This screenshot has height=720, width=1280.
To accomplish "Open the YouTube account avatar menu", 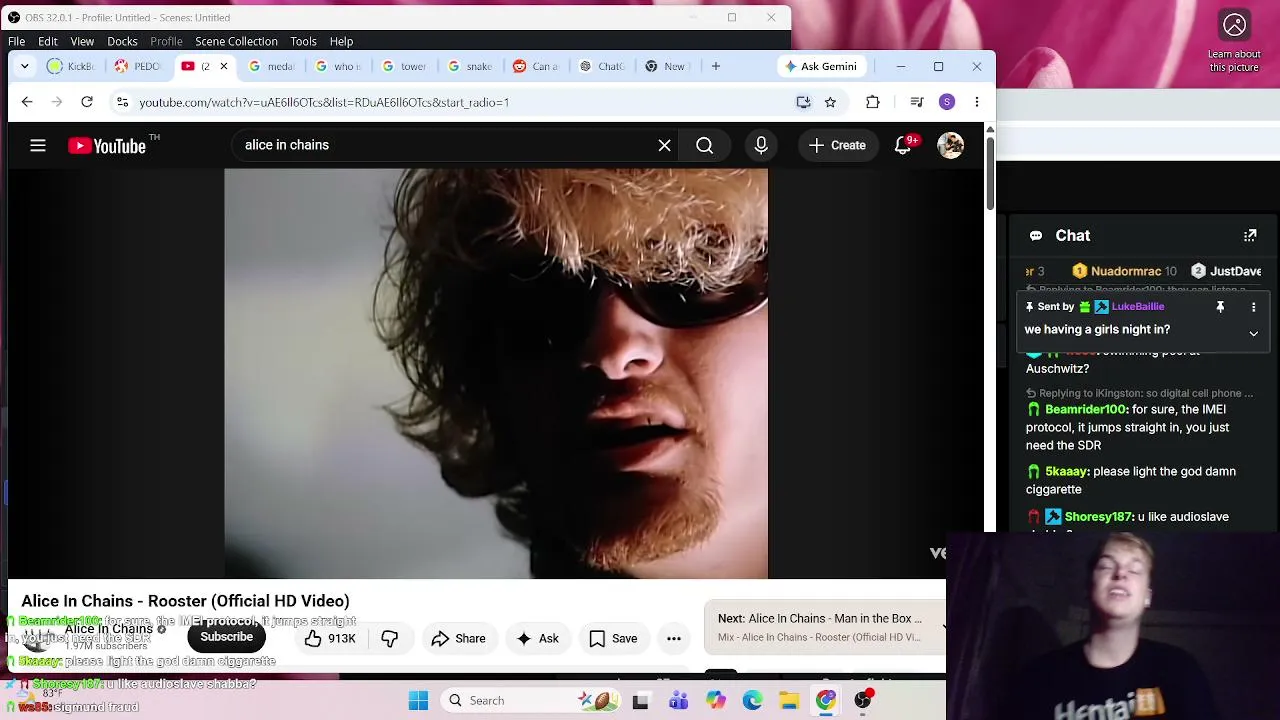I will [x=950, y=146].
